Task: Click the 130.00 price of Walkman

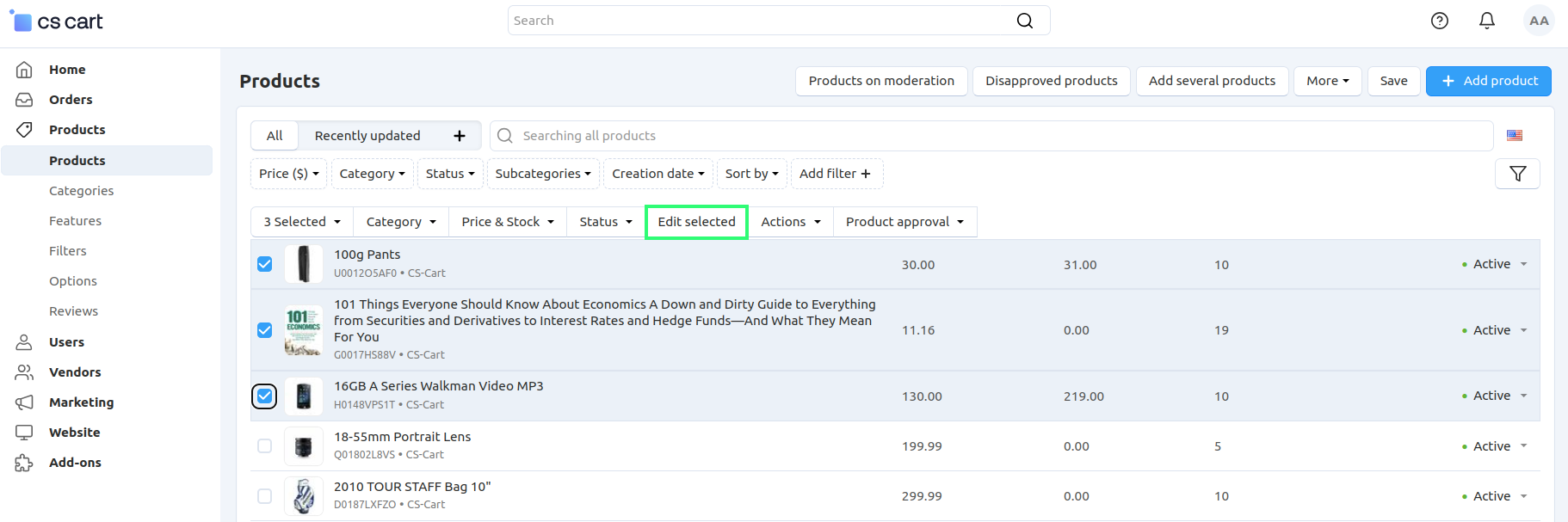Action: click(922, 396)
